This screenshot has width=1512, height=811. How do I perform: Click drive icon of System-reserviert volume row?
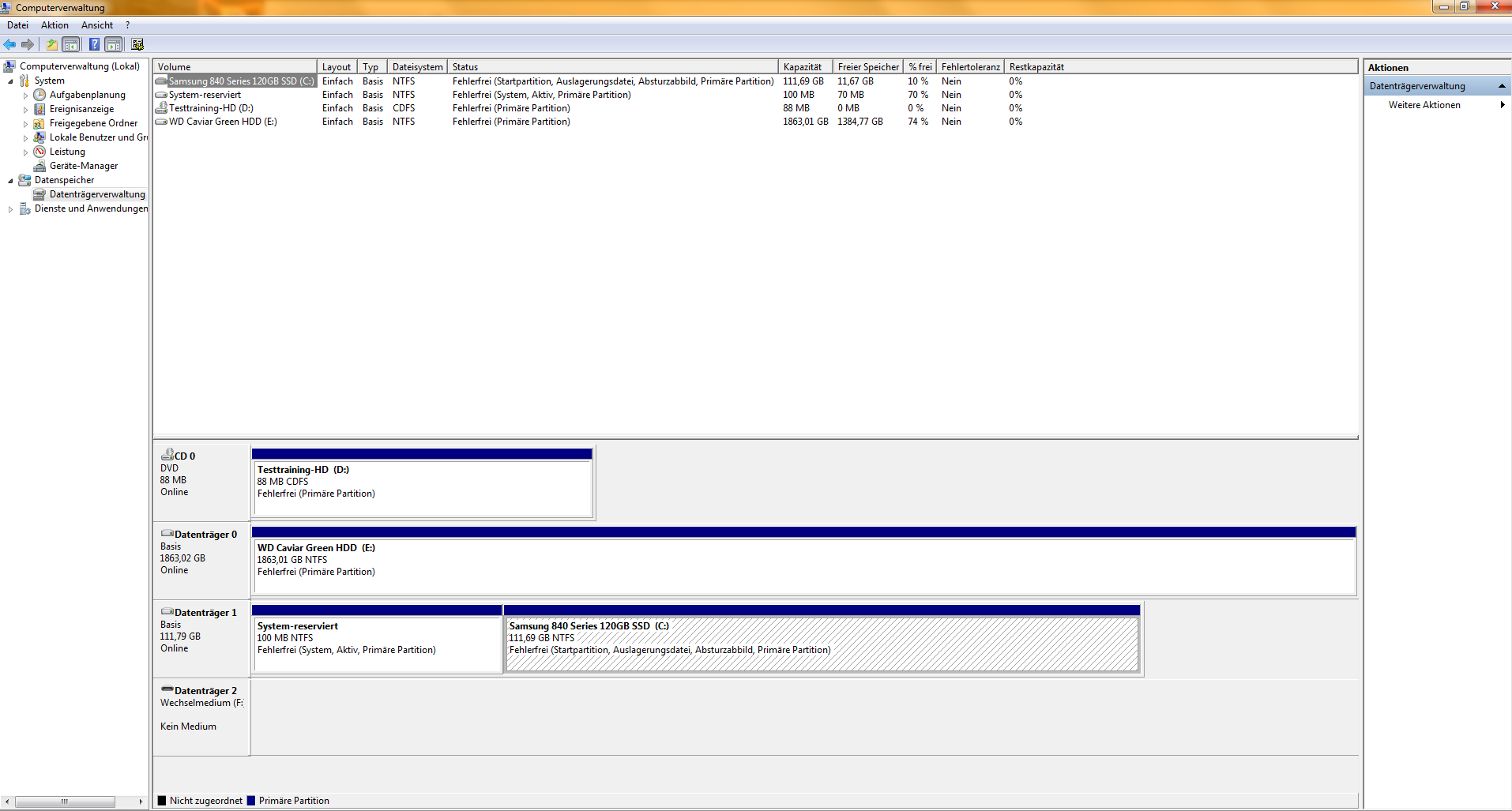coord(161,95)
